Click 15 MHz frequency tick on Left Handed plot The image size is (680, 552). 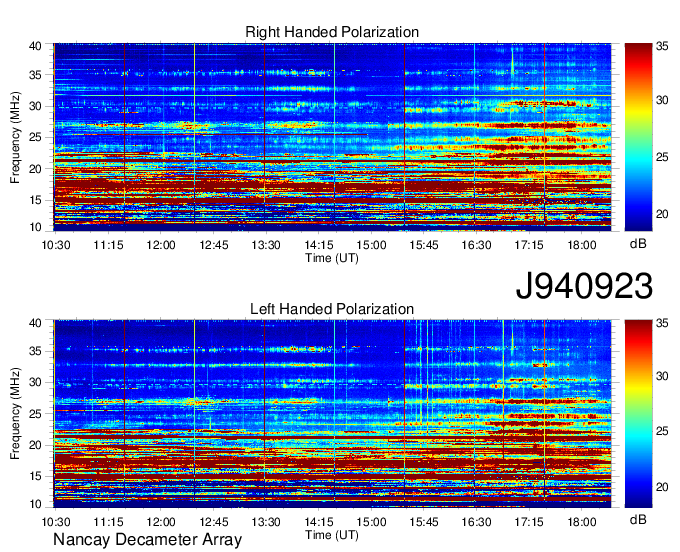pyautogui.click(x=35, y=477)
